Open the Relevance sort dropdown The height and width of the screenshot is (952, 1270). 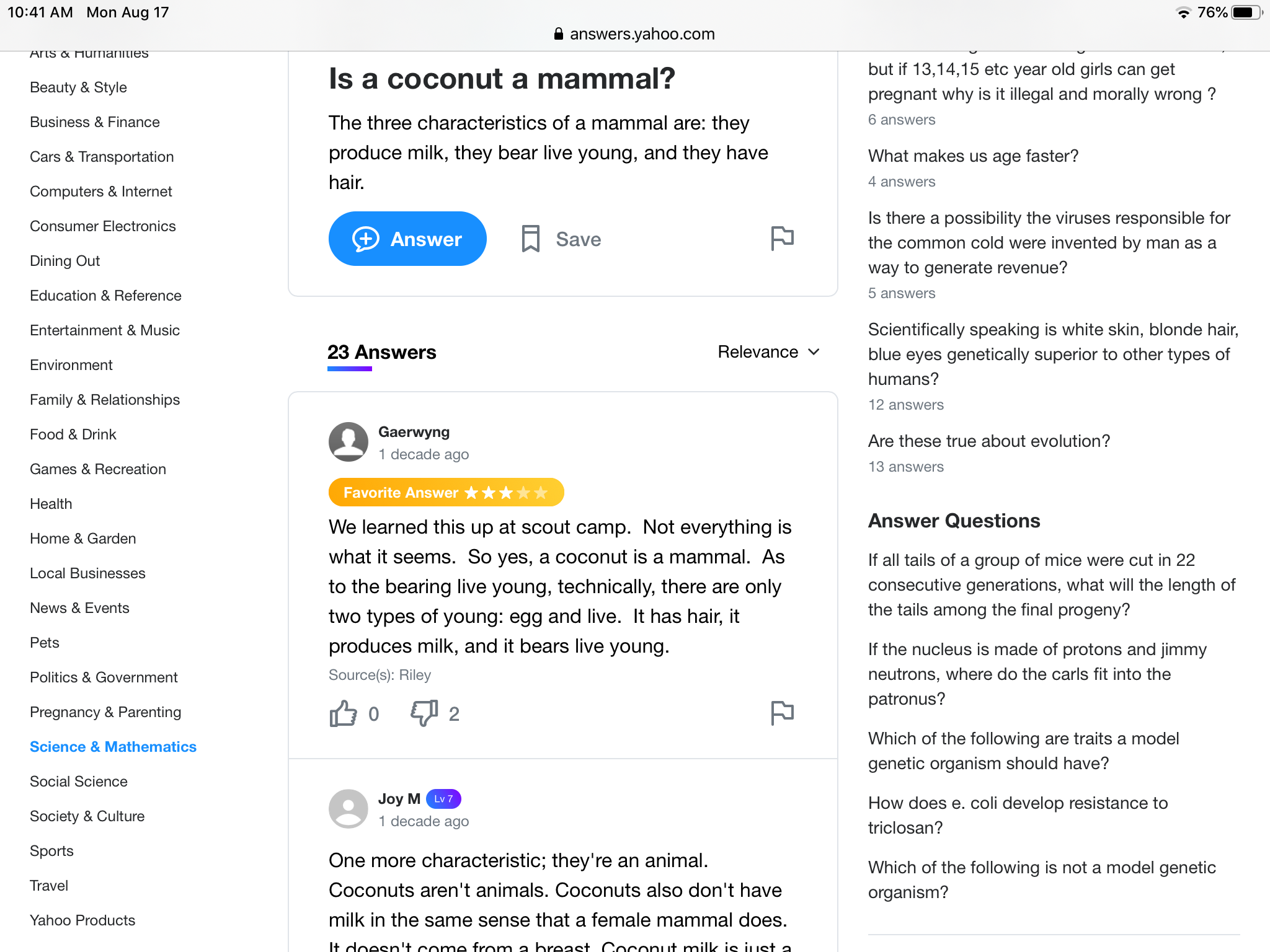(x=769, y=352)
